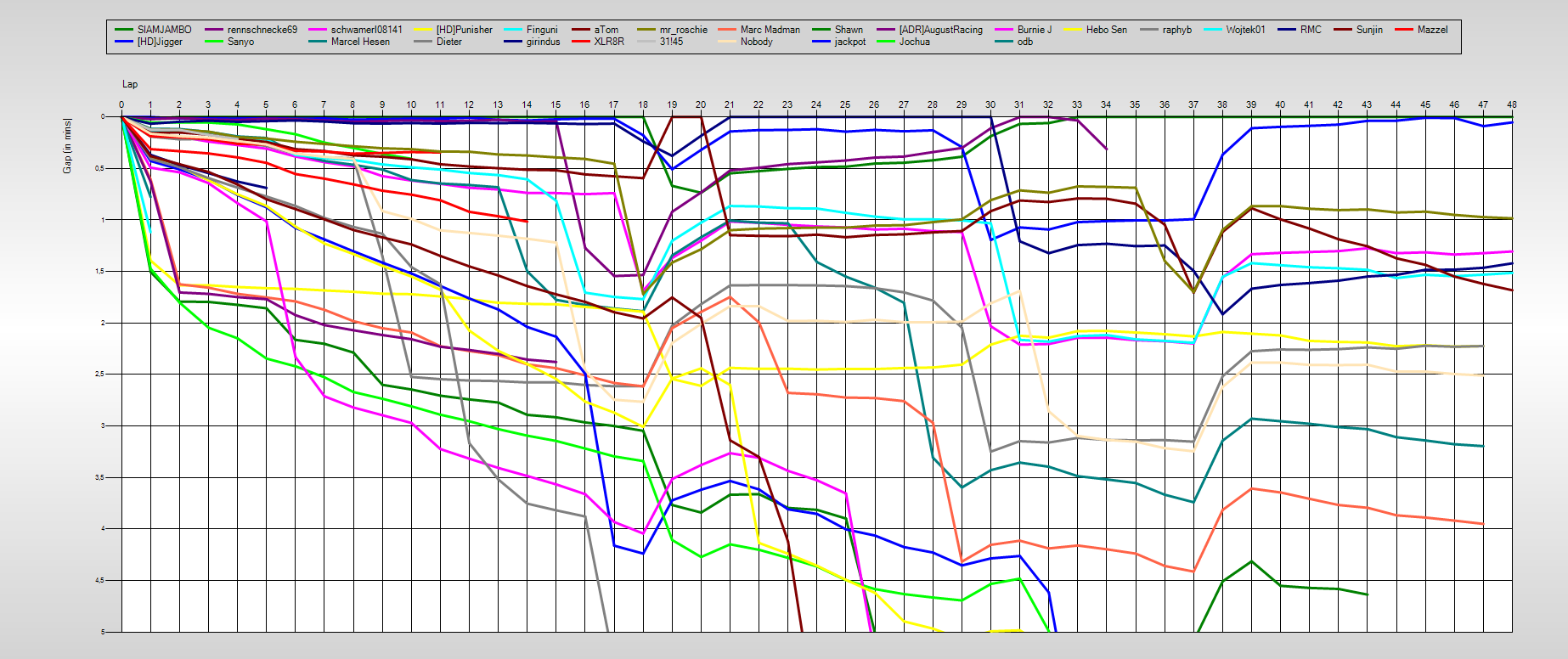1568x659 pixels.
Task: Select mr_roschie in the legend
Action: coord(683,30)
